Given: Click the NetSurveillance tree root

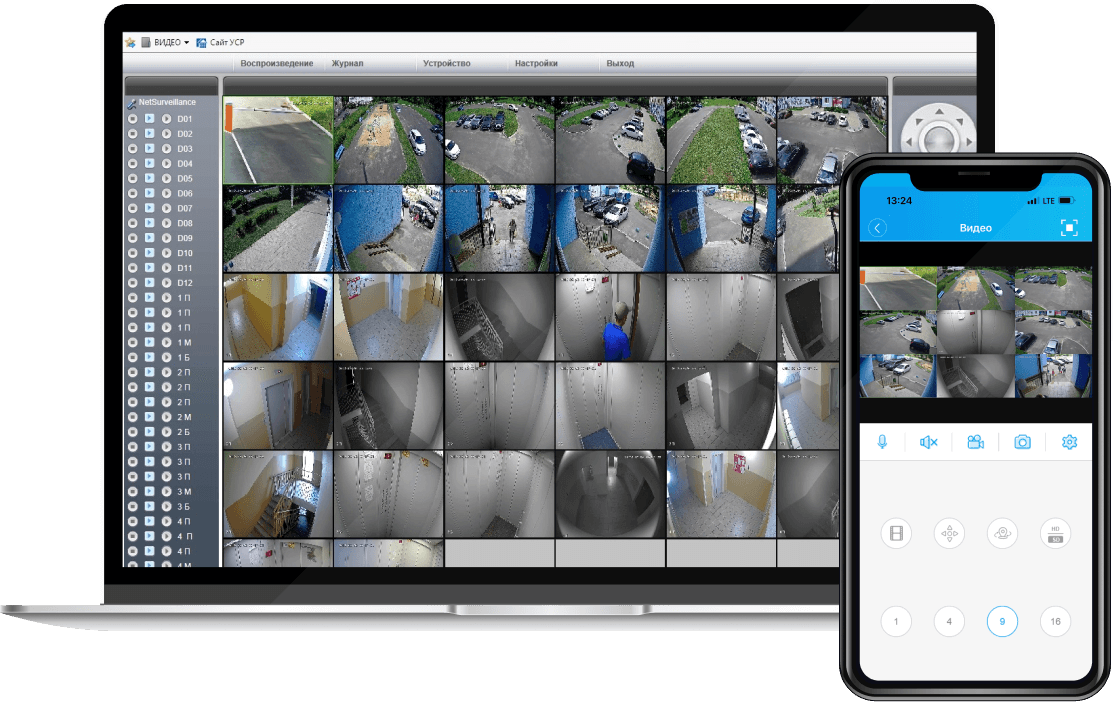Looking at the screenshot, I should (x=166, y=102).
